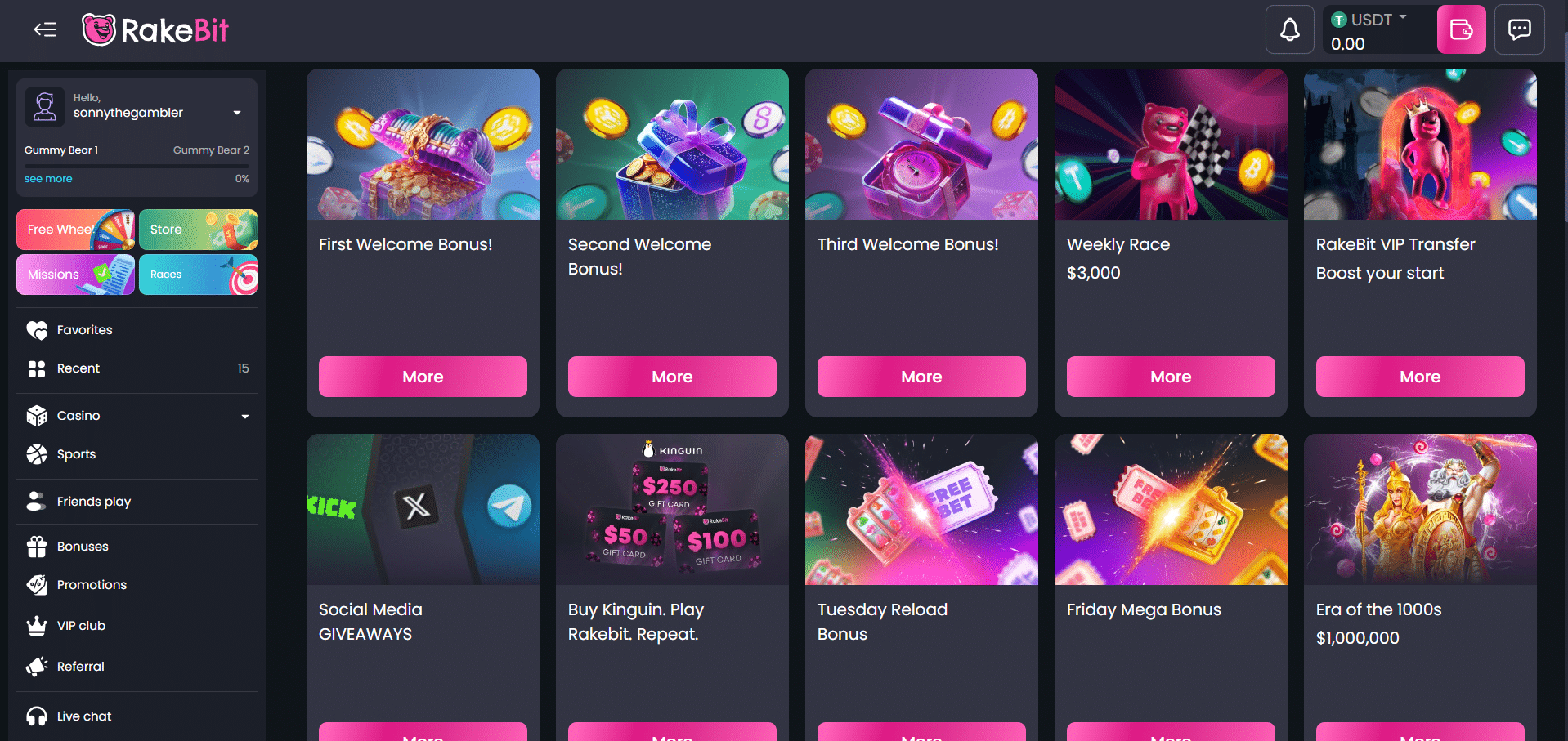Collapse sidebar with back-arrow menu icon
1568x741 pixels.
[x=45, y=30]
